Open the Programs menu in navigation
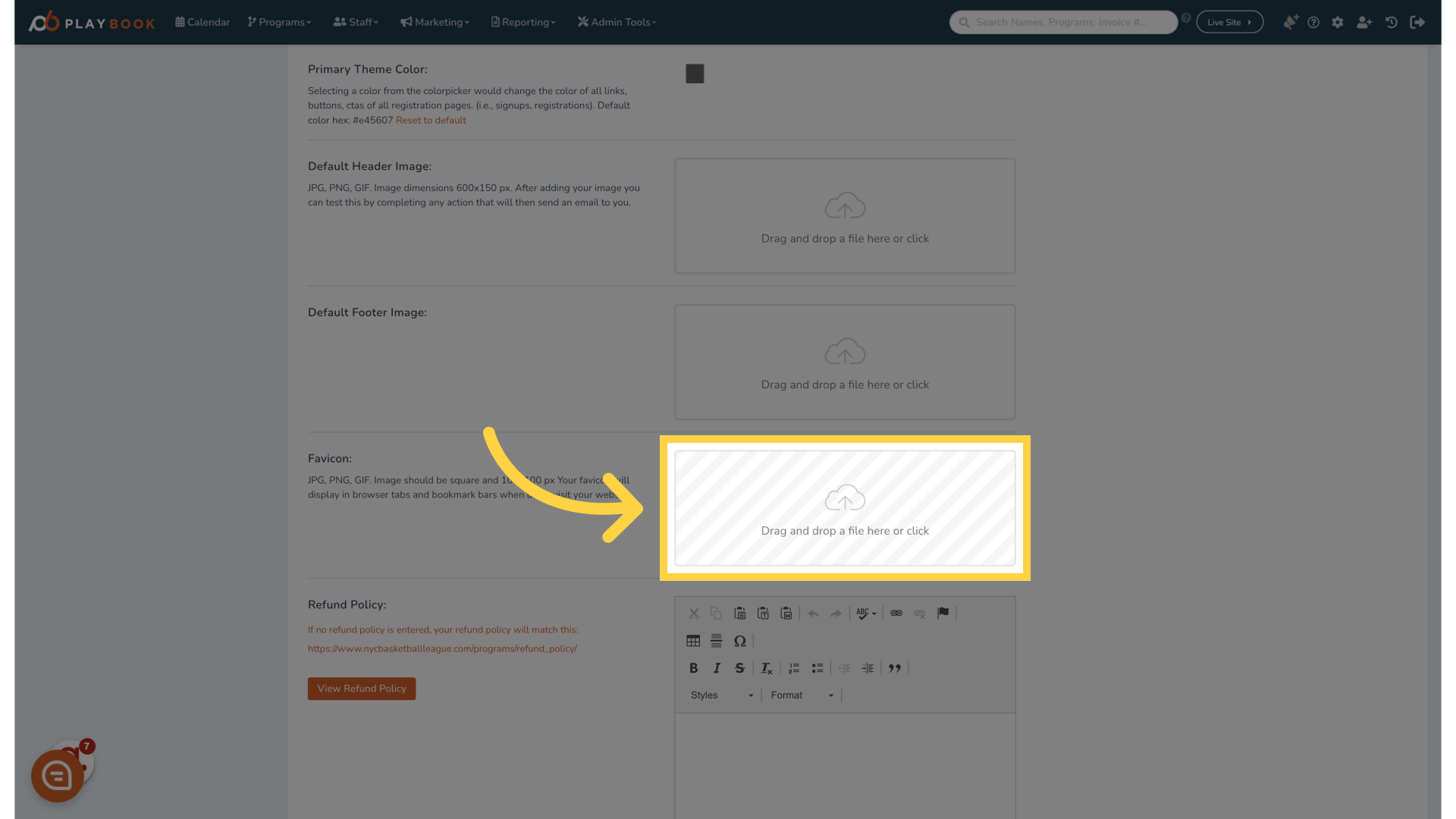Image resolution: width=1456 pixels, height=819 pixels. (x=279, y=22)
